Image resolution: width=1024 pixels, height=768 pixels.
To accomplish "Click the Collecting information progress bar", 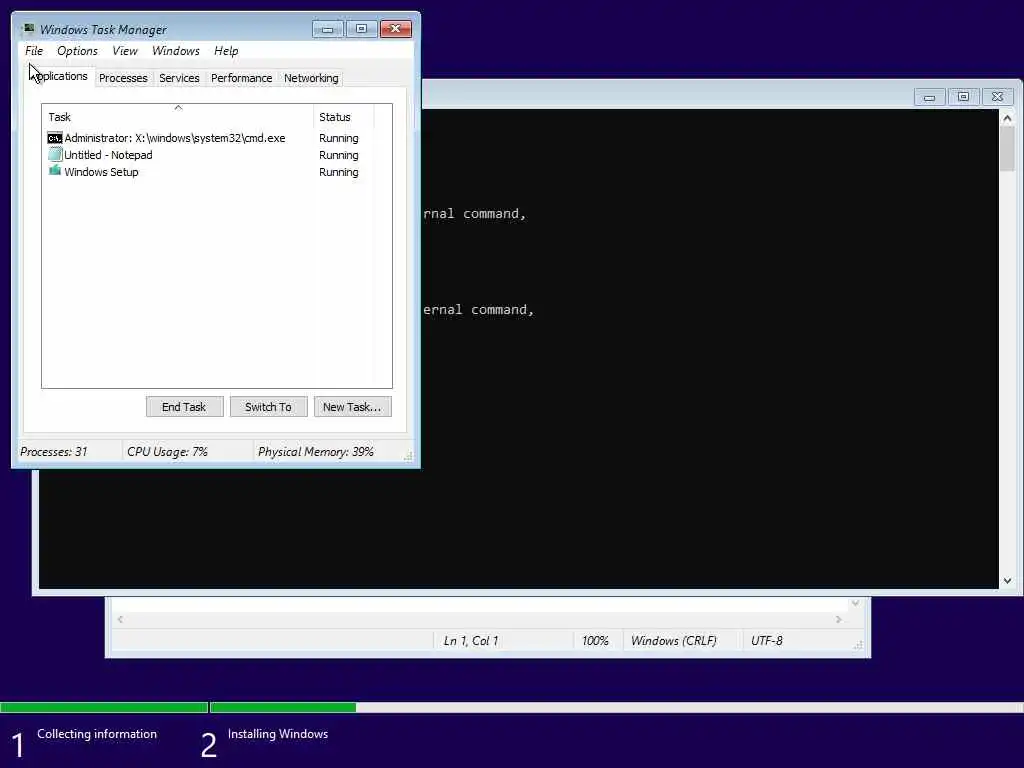I will click(x=104, y=707).
